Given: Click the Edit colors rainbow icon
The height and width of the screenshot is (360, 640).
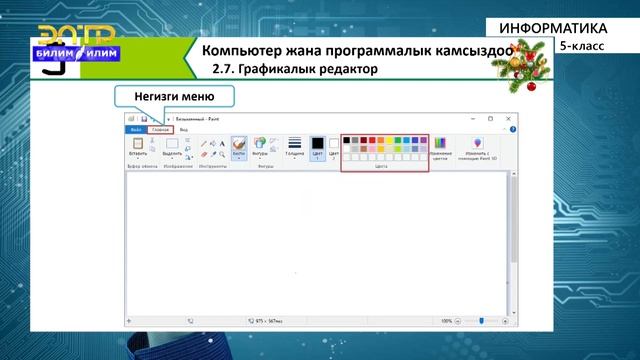Looking at the screenshot, I should tap(440, 143).
